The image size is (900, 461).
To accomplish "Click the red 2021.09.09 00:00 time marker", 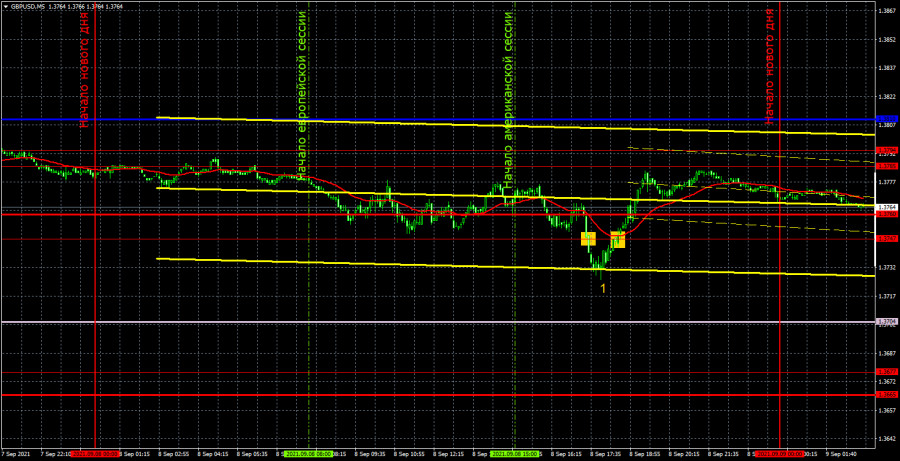I will 779,454.
